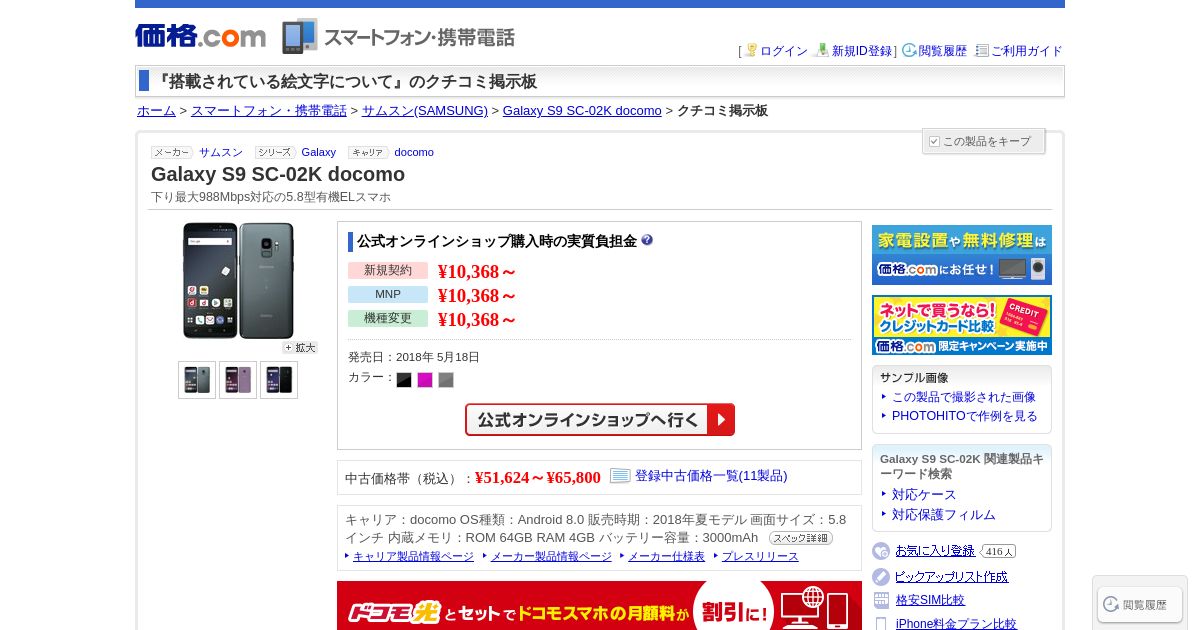
Task: Click the クレジットカード比較 banner
Action: pyautogui.click(x=962, y=325)
